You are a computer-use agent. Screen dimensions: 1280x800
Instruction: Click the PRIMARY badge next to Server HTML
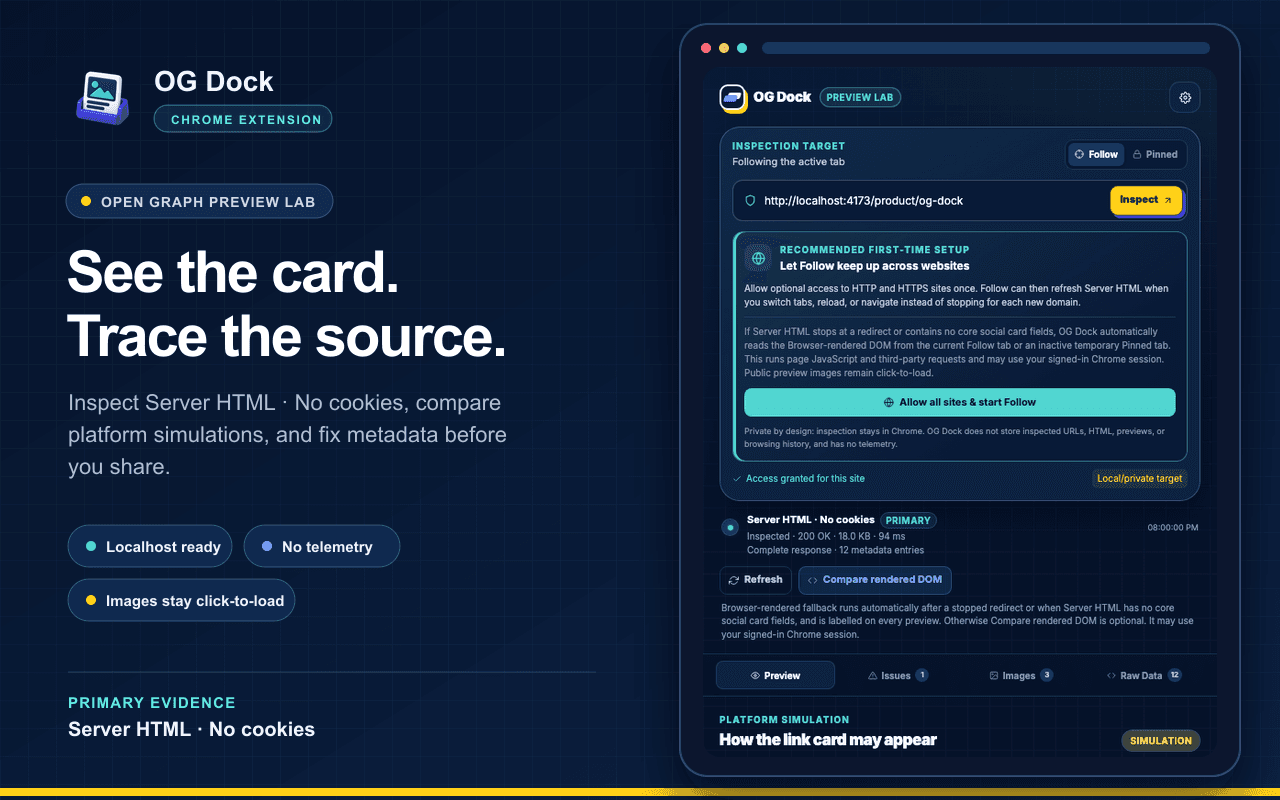point(908,520)
